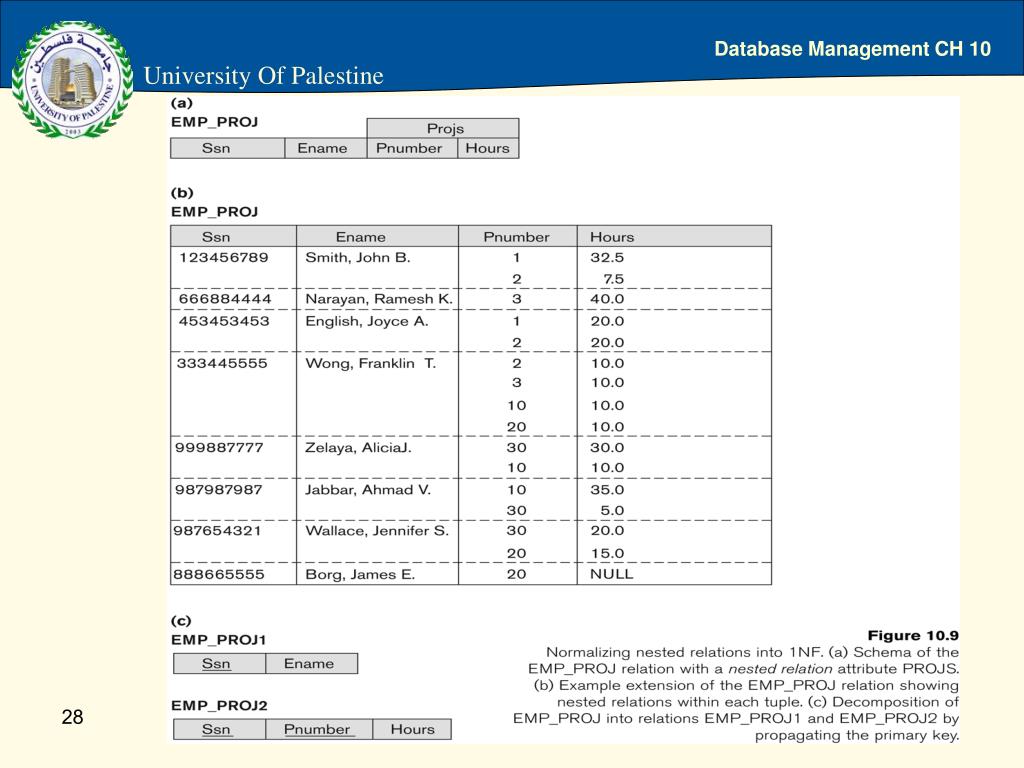Click hours value 15.0
1024x768 pixels.
click(x=607, y=553)
